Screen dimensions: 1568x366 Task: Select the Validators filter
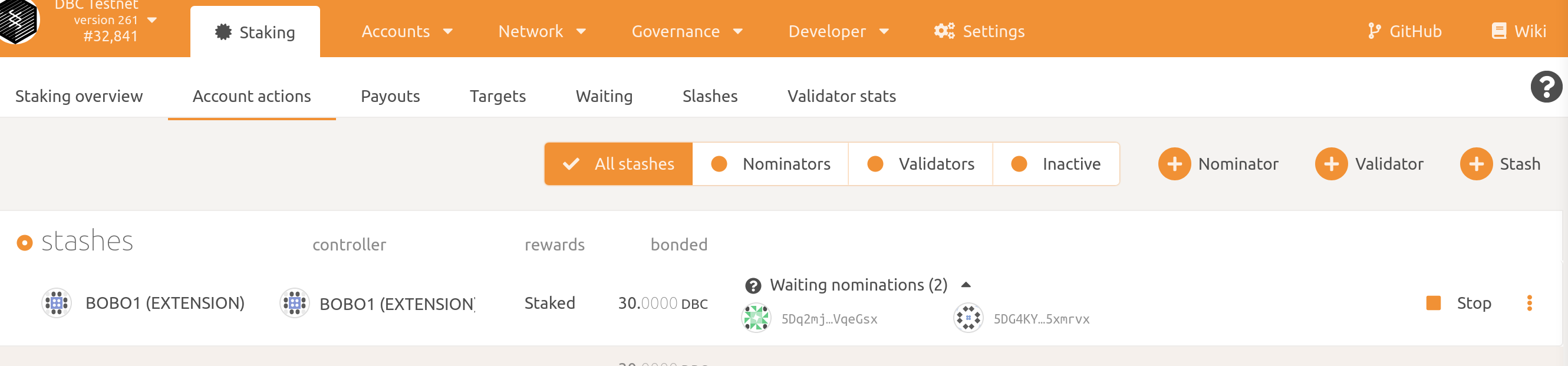click(x=920, y=164)
